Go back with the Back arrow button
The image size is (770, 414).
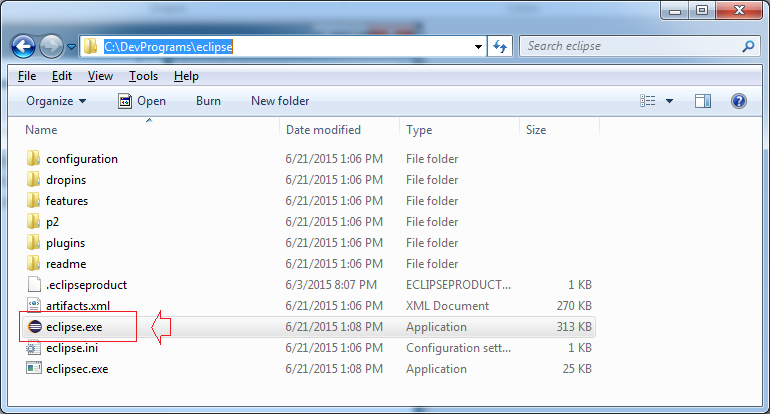(23, 47)
